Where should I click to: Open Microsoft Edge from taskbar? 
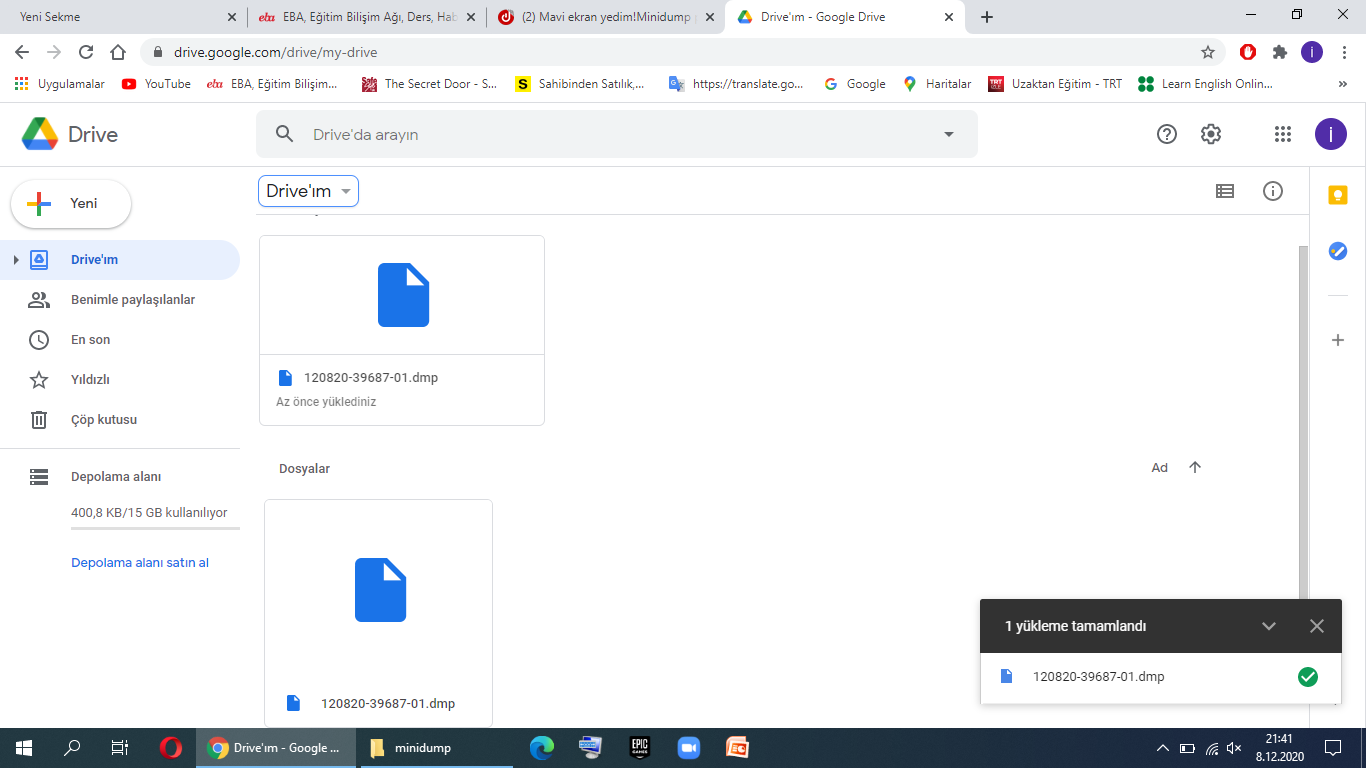[x=542, y=748]
